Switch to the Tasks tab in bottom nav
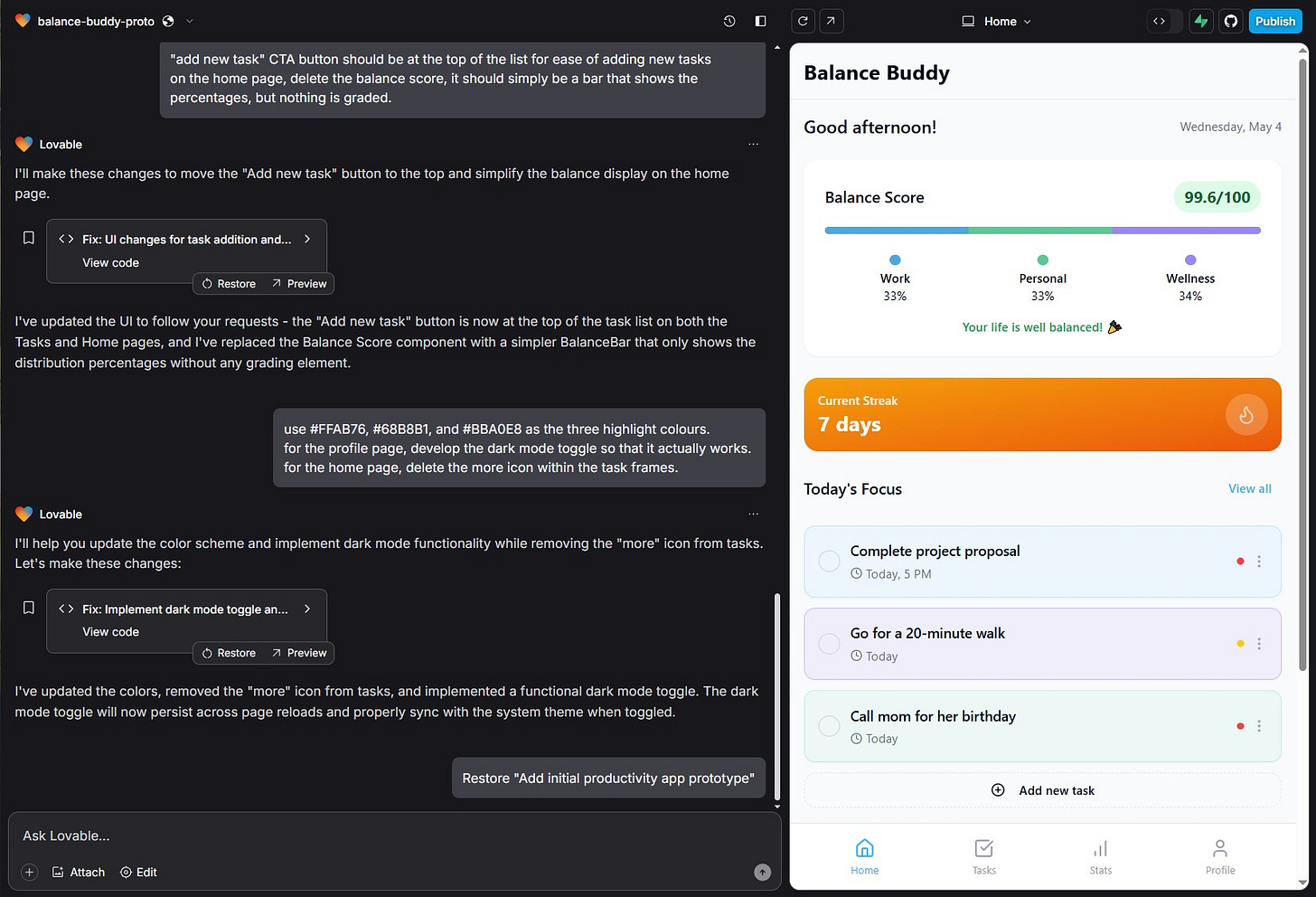Screen dimensions: 1316x897 [x=983, y=856]
